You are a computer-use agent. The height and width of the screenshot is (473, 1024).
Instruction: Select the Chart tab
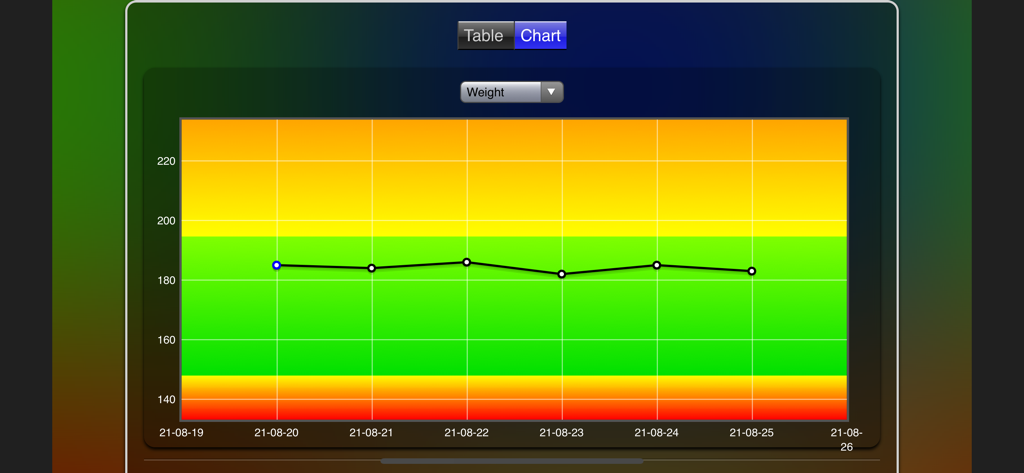(541, 35)
